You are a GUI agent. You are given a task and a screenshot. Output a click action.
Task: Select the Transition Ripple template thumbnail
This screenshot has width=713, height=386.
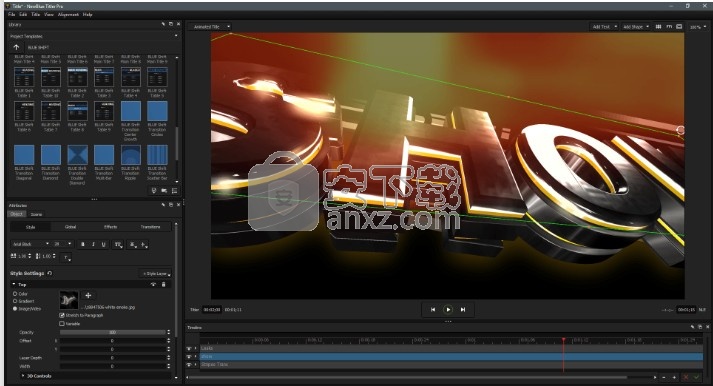click(x=131, y=155)
